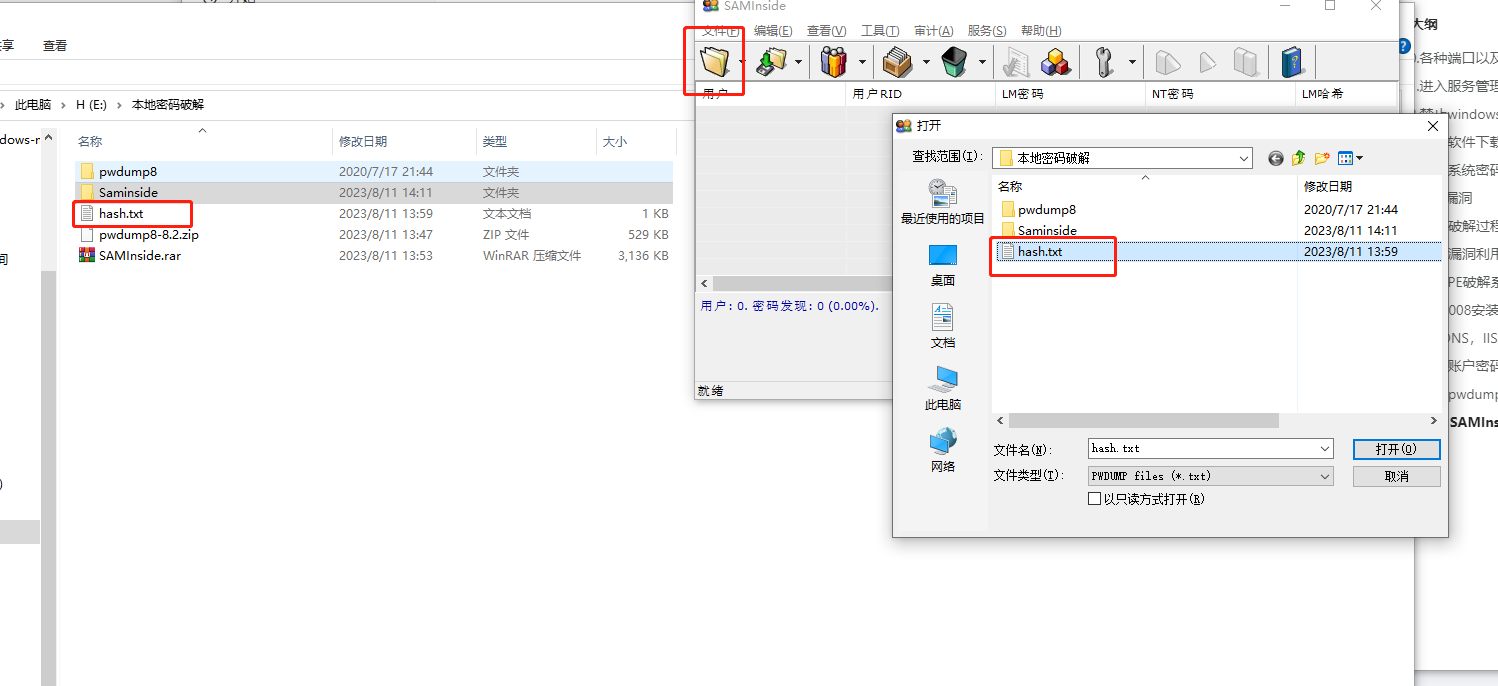Open the blue help book icon

1293,62
